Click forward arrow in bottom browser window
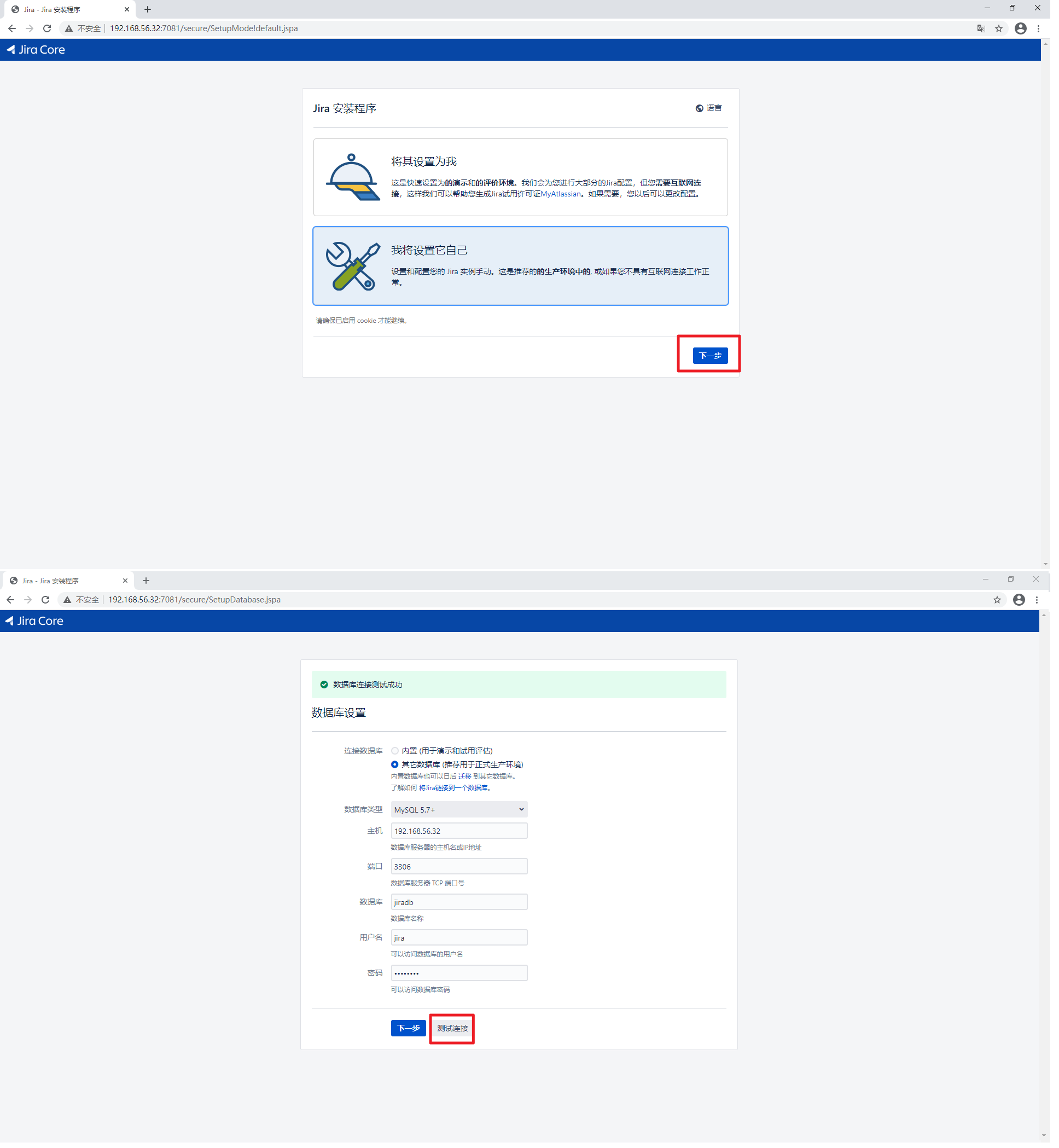Image resolution: width=1059 pixels, height=1148 pixels. pos(28,604)
